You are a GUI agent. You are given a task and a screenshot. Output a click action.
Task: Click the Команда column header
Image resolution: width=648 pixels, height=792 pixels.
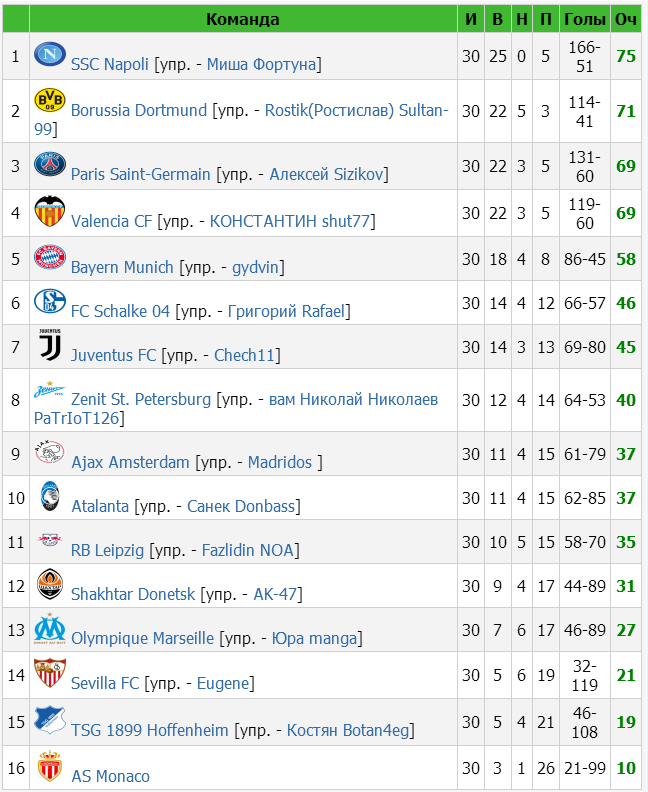click(243, 19)
